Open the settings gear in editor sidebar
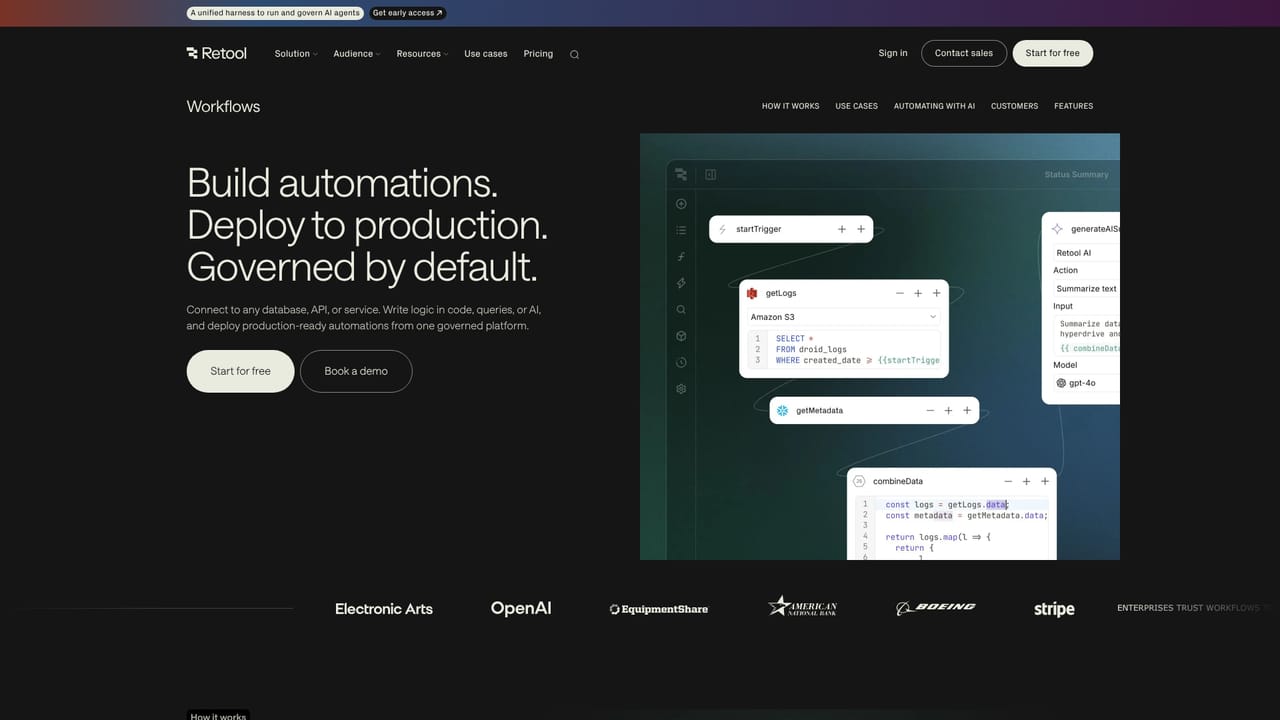 tap(681, 389)
